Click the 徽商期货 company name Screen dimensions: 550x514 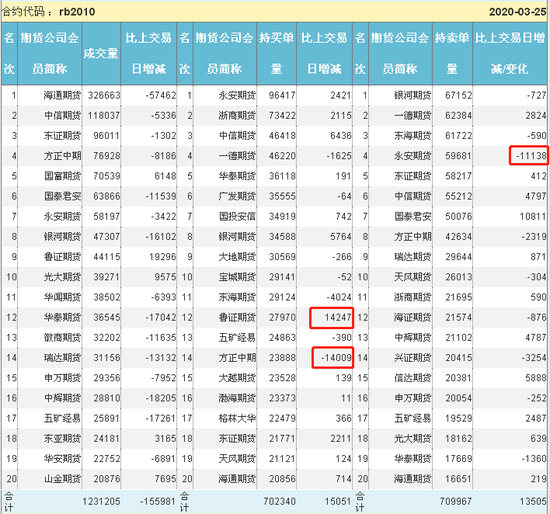pos(62,338)
